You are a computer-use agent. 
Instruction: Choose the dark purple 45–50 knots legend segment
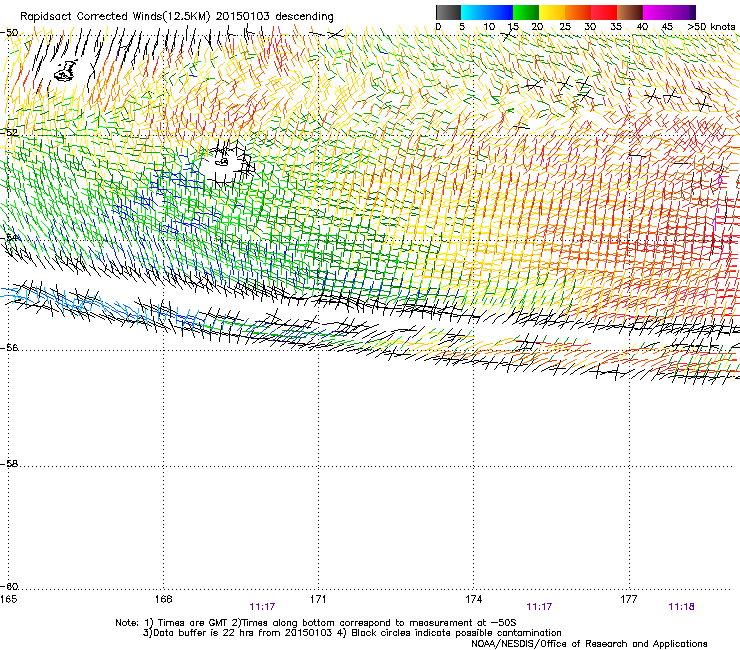click(x=682, y=12)
